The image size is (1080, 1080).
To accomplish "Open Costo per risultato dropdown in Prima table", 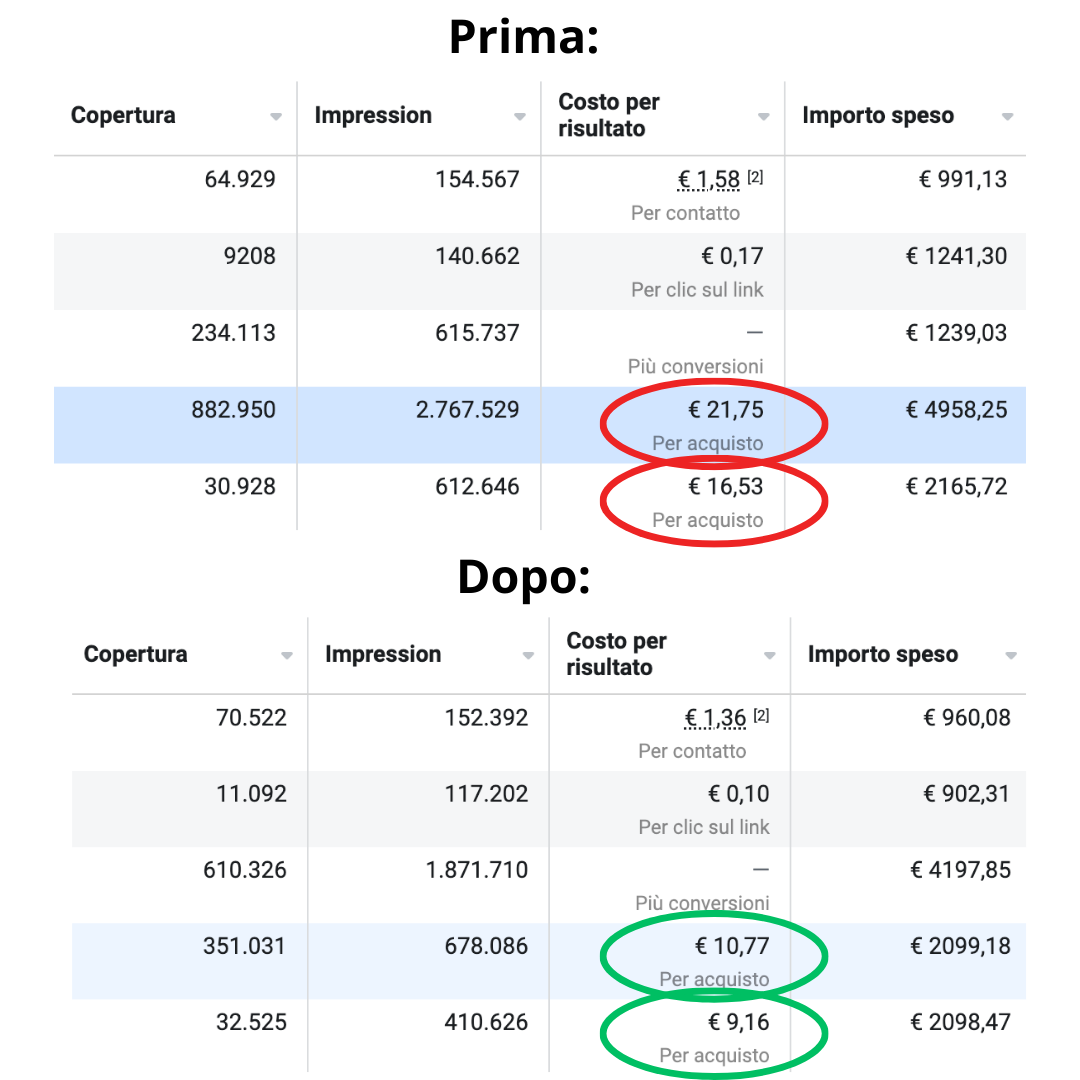I will pyautogui.click(x=763, y=116).
